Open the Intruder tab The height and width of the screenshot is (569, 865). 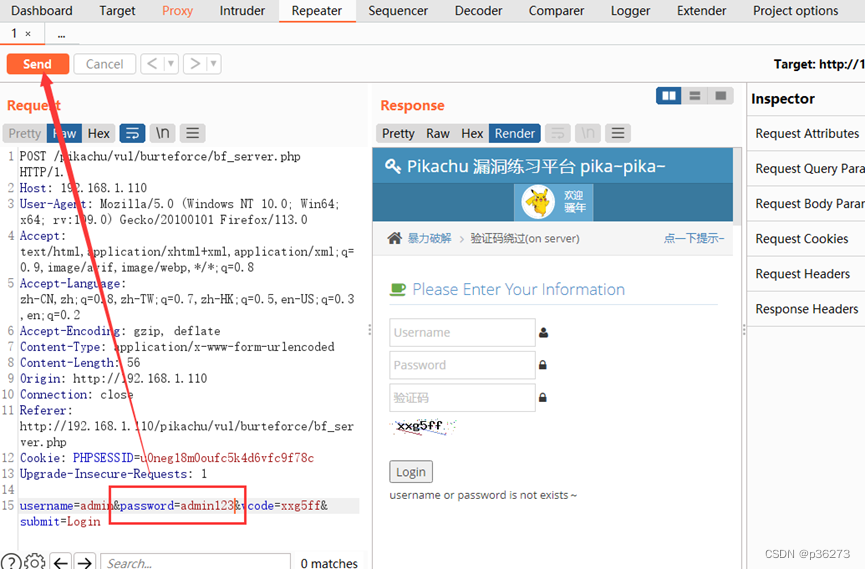coord(242,10)
